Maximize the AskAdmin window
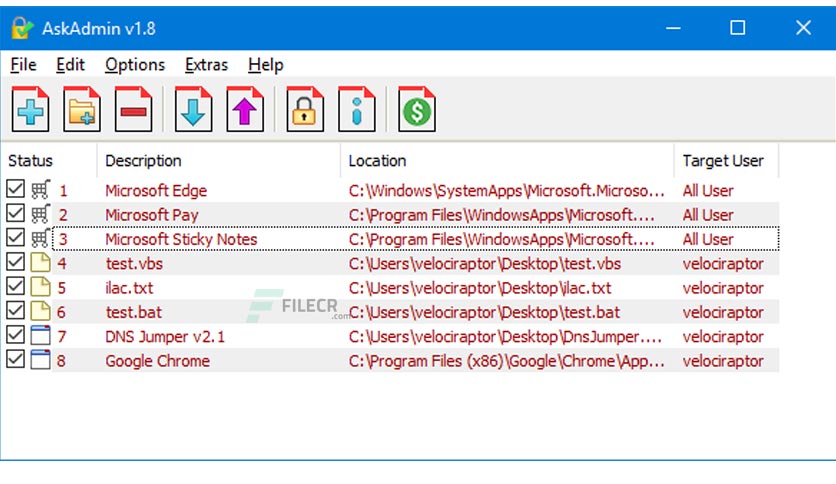This screenshot has height=484, width=836. click(x=737, y=28)
